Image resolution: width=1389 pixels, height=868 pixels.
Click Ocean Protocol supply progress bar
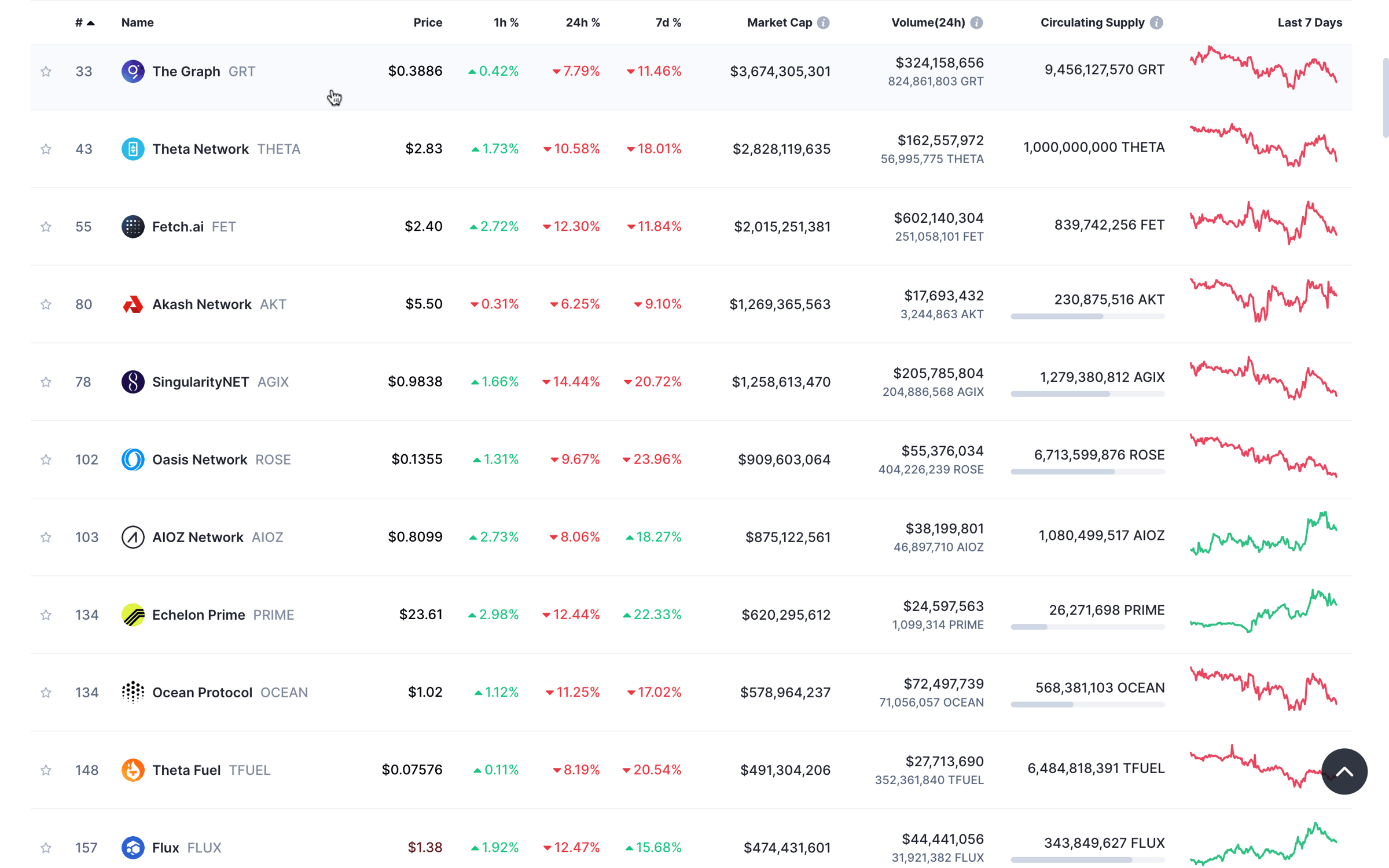pos(1087,704)
